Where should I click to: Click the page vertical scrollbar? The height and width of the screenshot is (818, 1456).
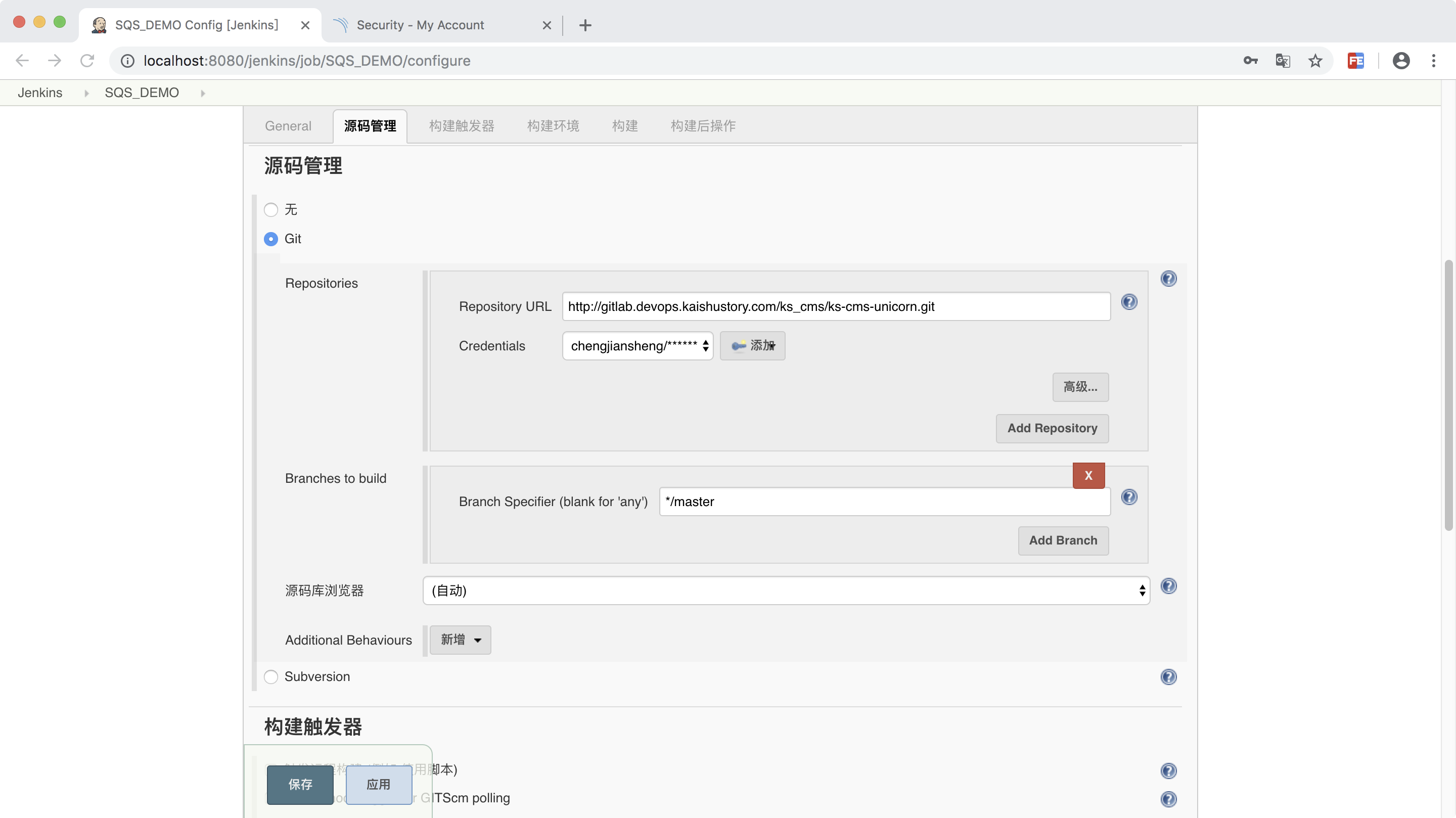[x=1448, y=396]
